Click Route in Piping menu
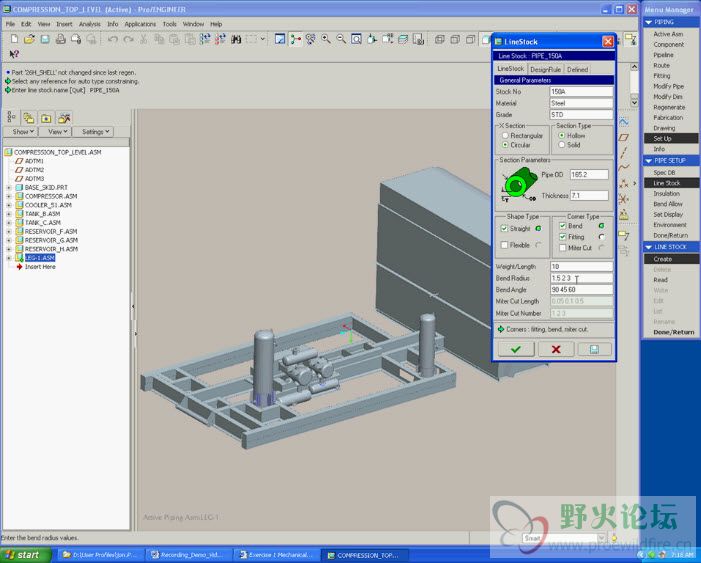The width and height of the screenshot is (701, 563). pyautogui.click(x=661, y=65)
